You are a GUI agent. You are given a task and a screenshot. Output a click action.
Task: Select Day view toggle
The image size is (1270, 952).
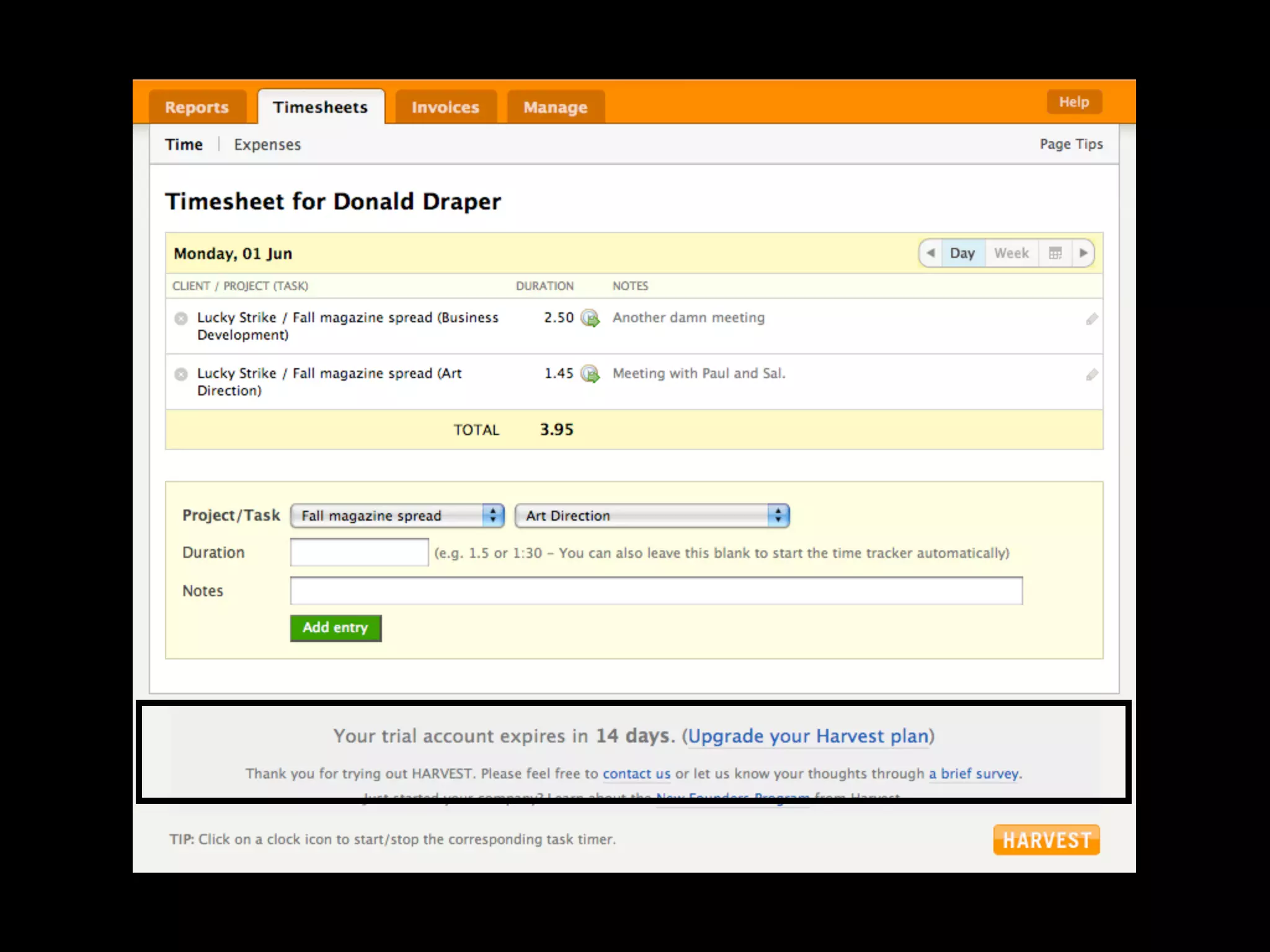point(962,253)
